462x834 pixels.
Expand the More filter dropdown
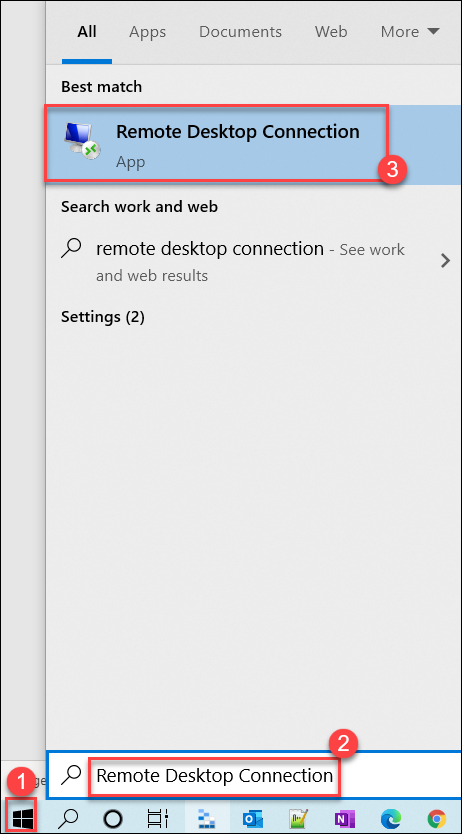[x=410, y=32]
